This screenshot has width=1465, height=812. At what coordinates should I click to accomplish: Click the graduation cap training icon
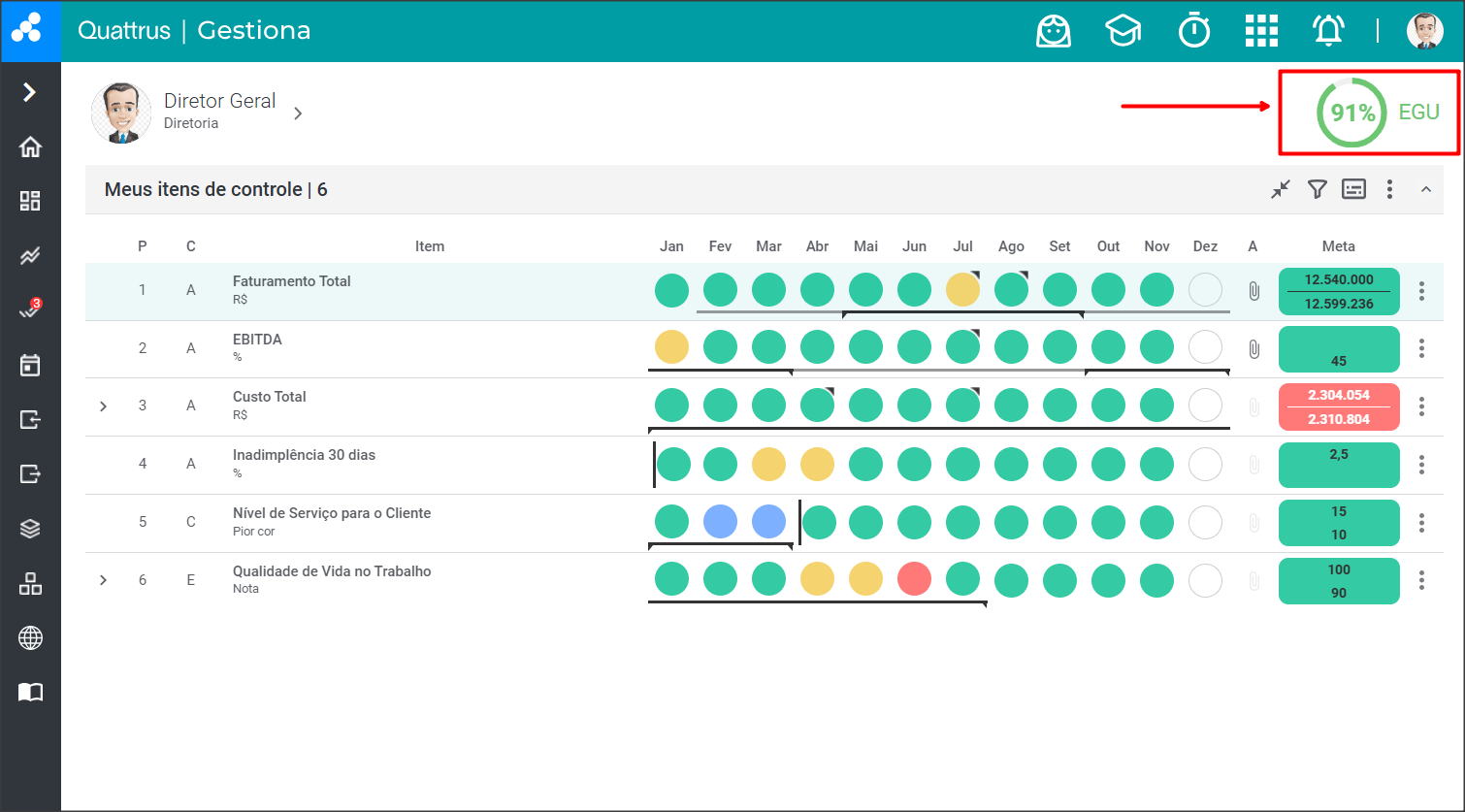[1123, 31]
